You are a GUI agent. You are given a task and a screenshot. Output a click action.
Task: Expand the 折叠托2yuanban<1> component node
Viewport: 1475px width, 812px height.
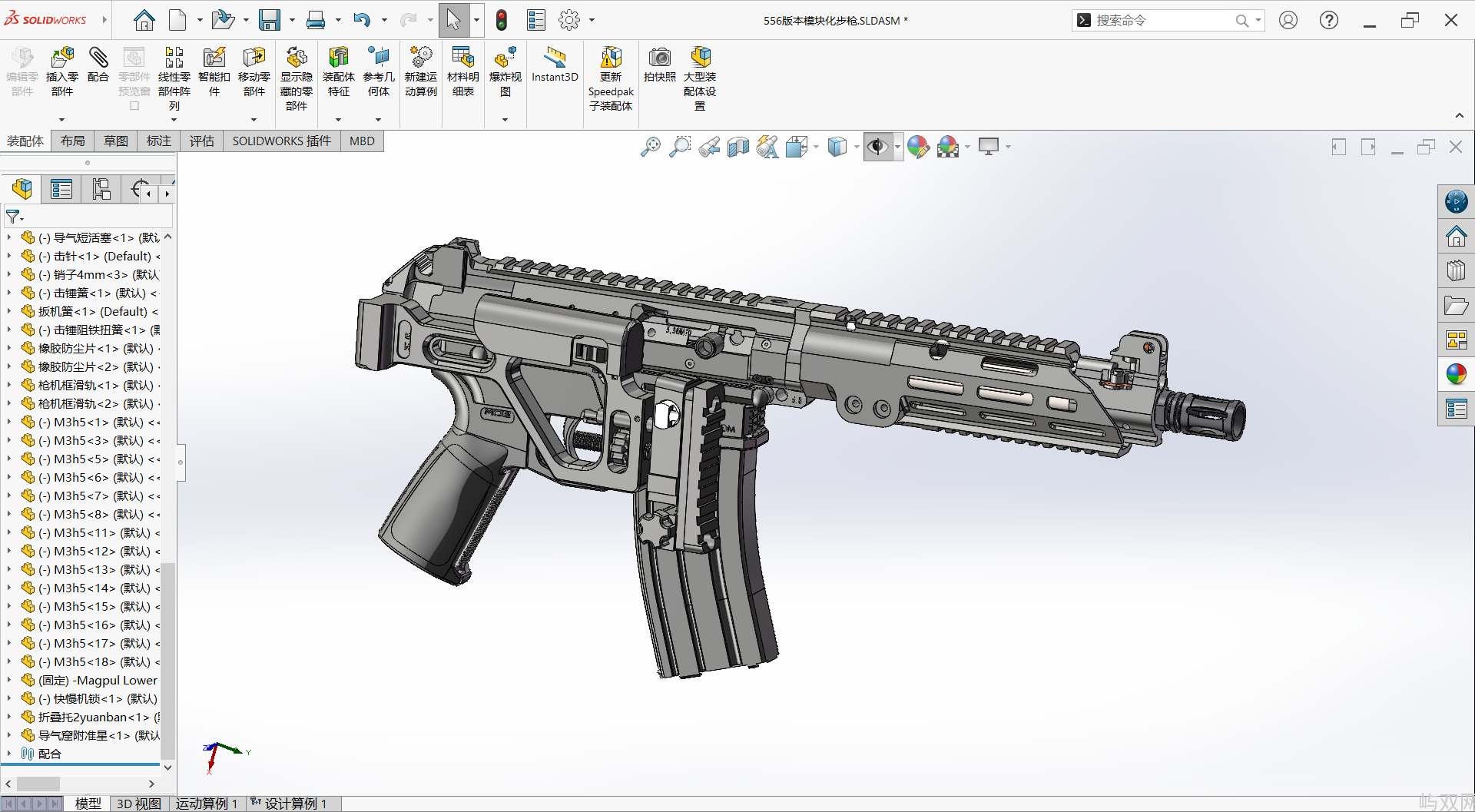coord(9,718)
